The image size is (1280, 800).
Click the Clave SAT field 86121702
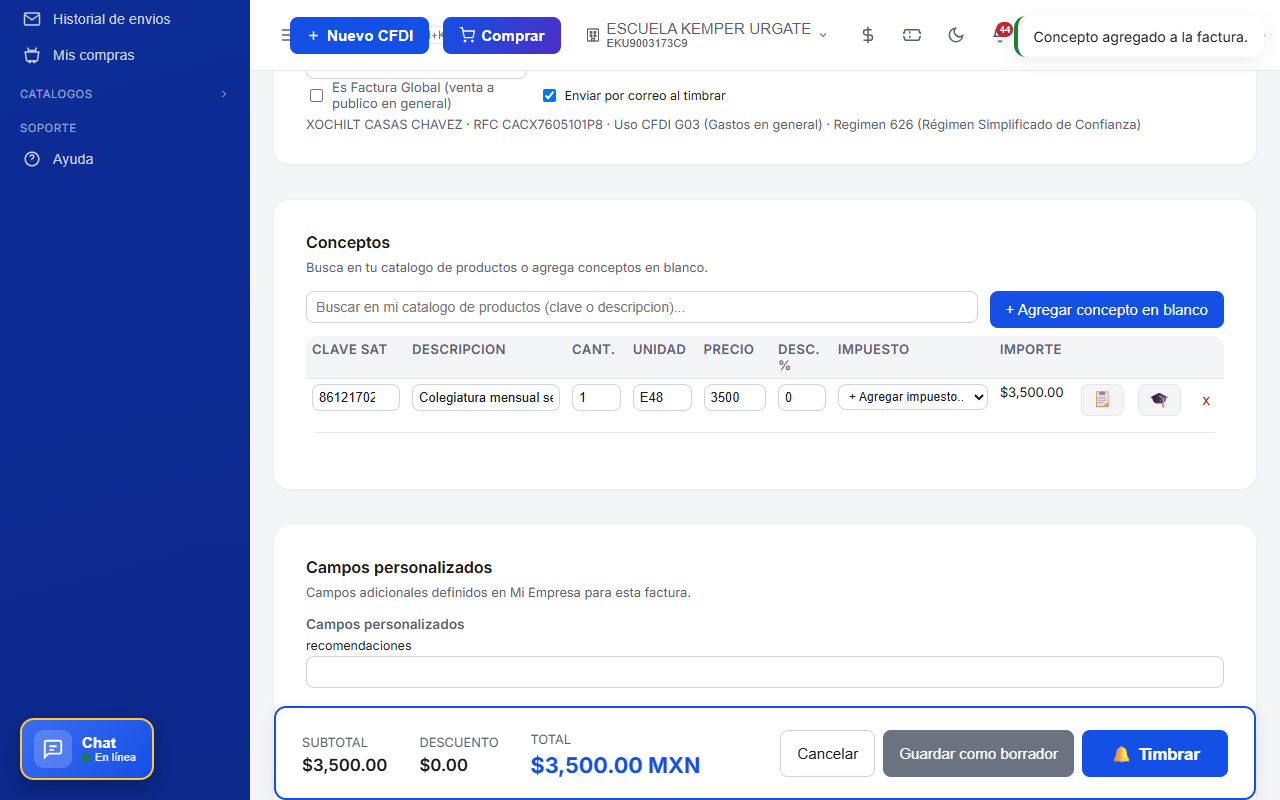(356, 397)
